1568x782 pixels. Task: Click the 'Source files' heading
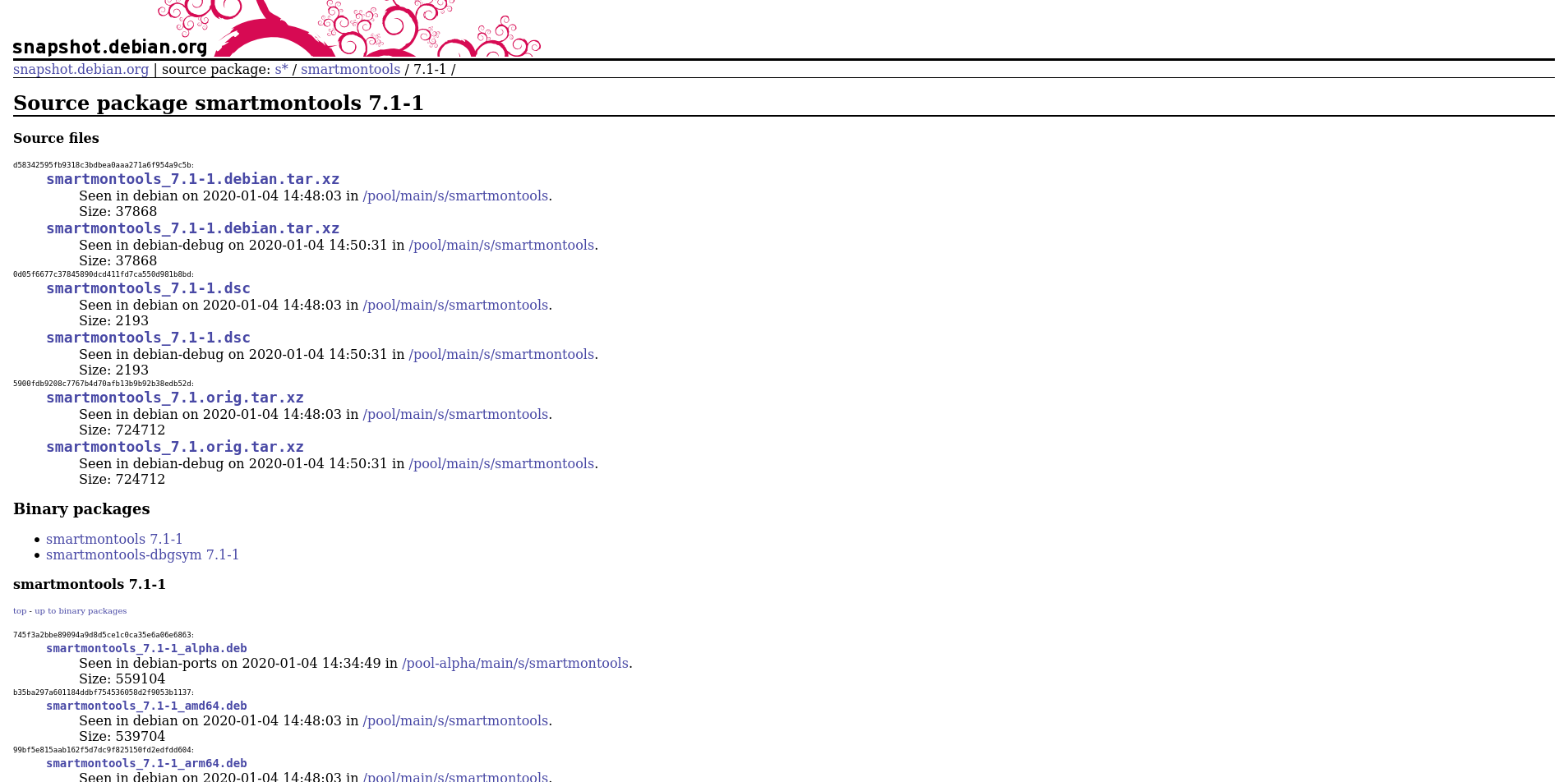(56, 138)
